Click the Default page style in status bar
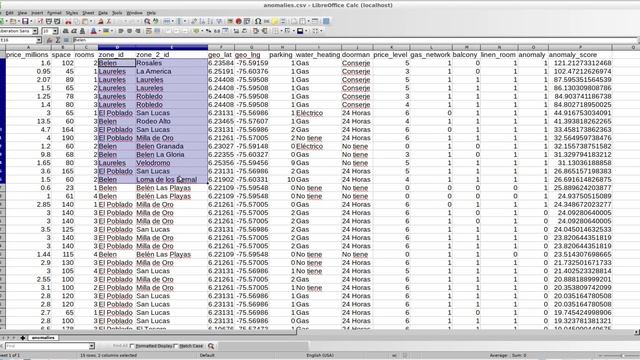This screenshot has width=640, height=360. (207, 356)
